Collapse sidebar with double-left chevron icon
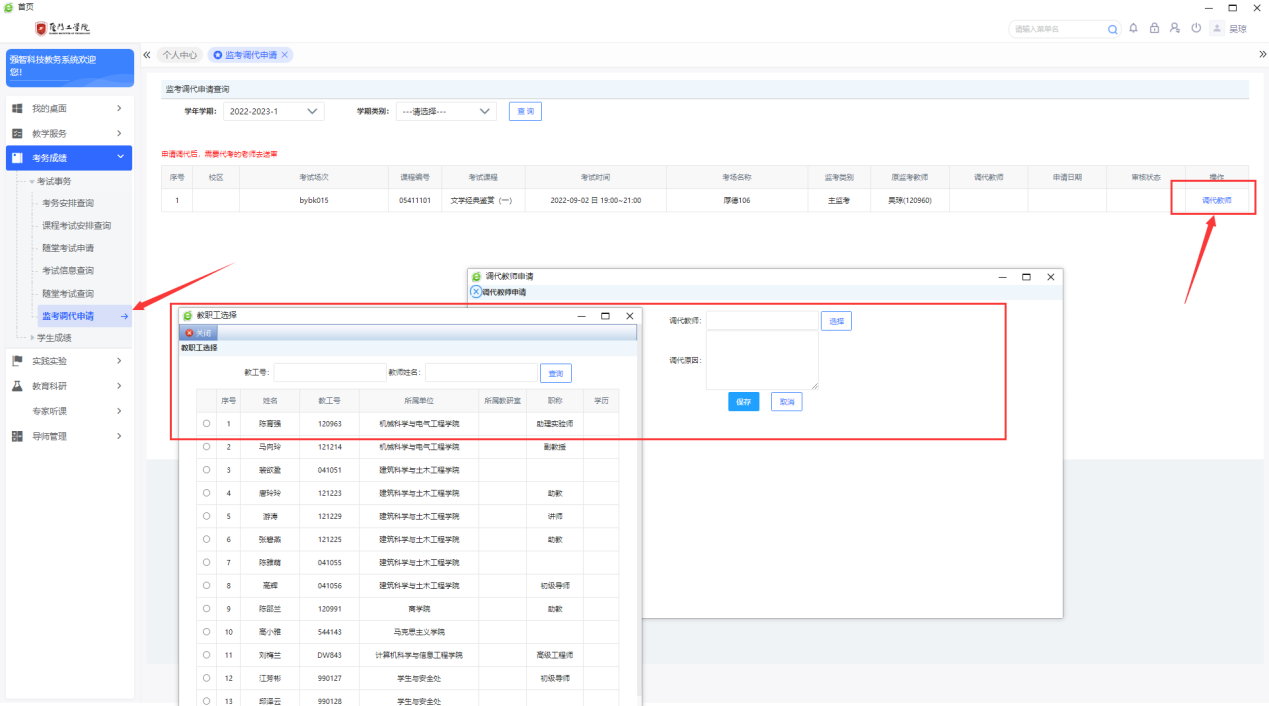 pos(147,55)
